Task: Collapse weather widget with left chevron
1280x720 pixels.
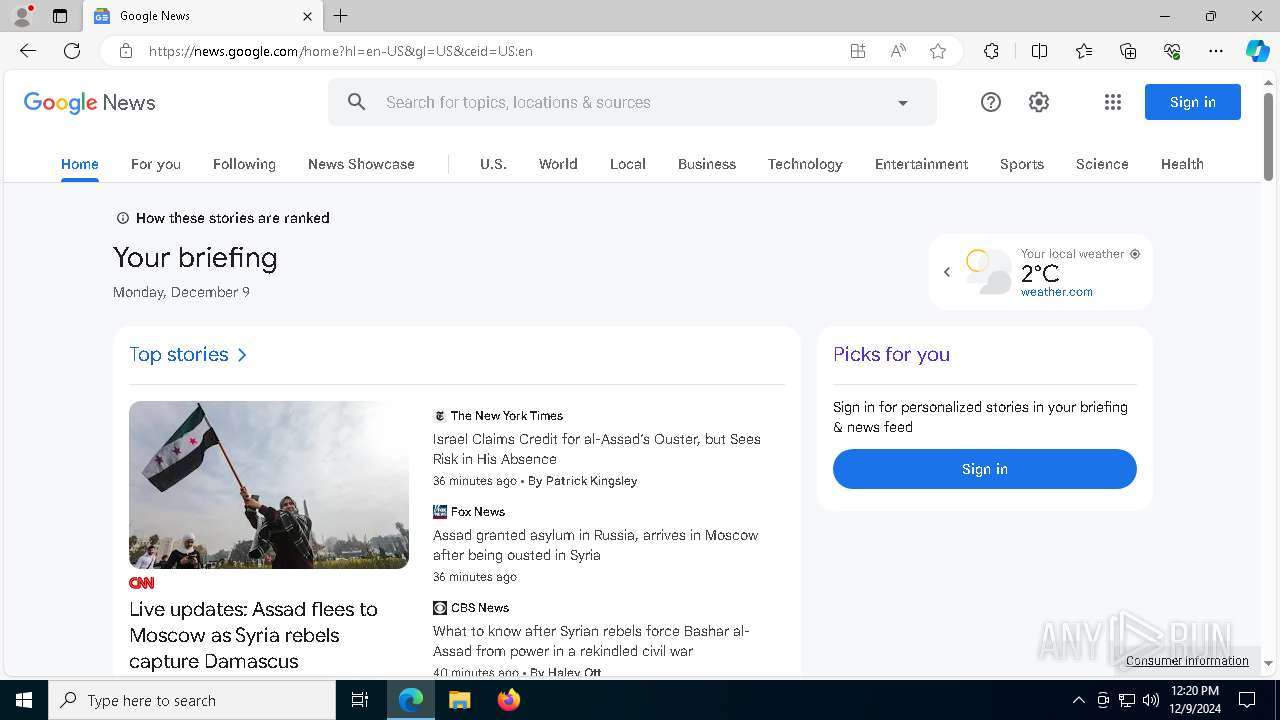Action: tap(947, 272)
